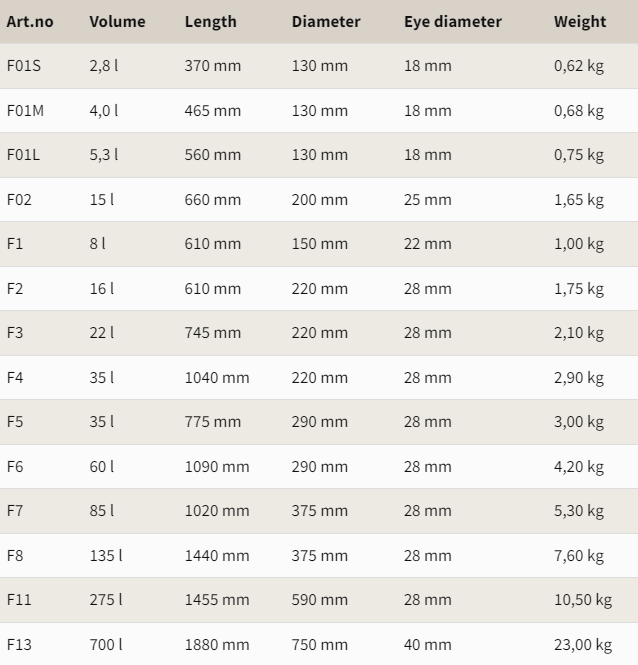Click the Length column header

pyautogui.click(x=210, y=21)
